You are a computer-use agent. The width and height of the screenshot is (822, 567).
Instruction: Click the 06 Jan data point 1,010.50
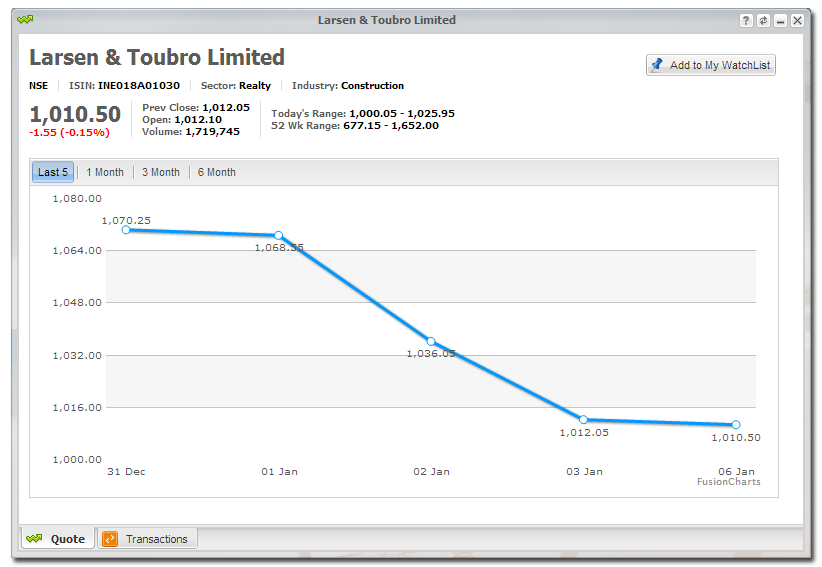pos(736,424)
